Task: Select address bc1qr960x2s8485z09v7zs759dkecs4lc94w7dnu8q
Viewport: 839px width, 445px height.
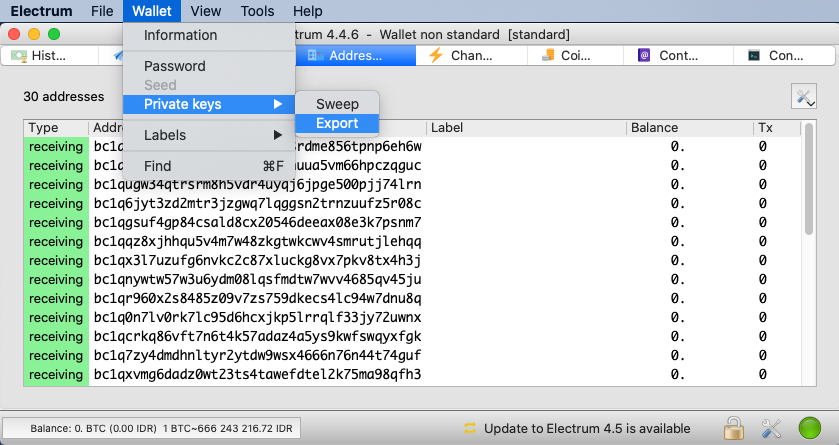Action: 257,298
